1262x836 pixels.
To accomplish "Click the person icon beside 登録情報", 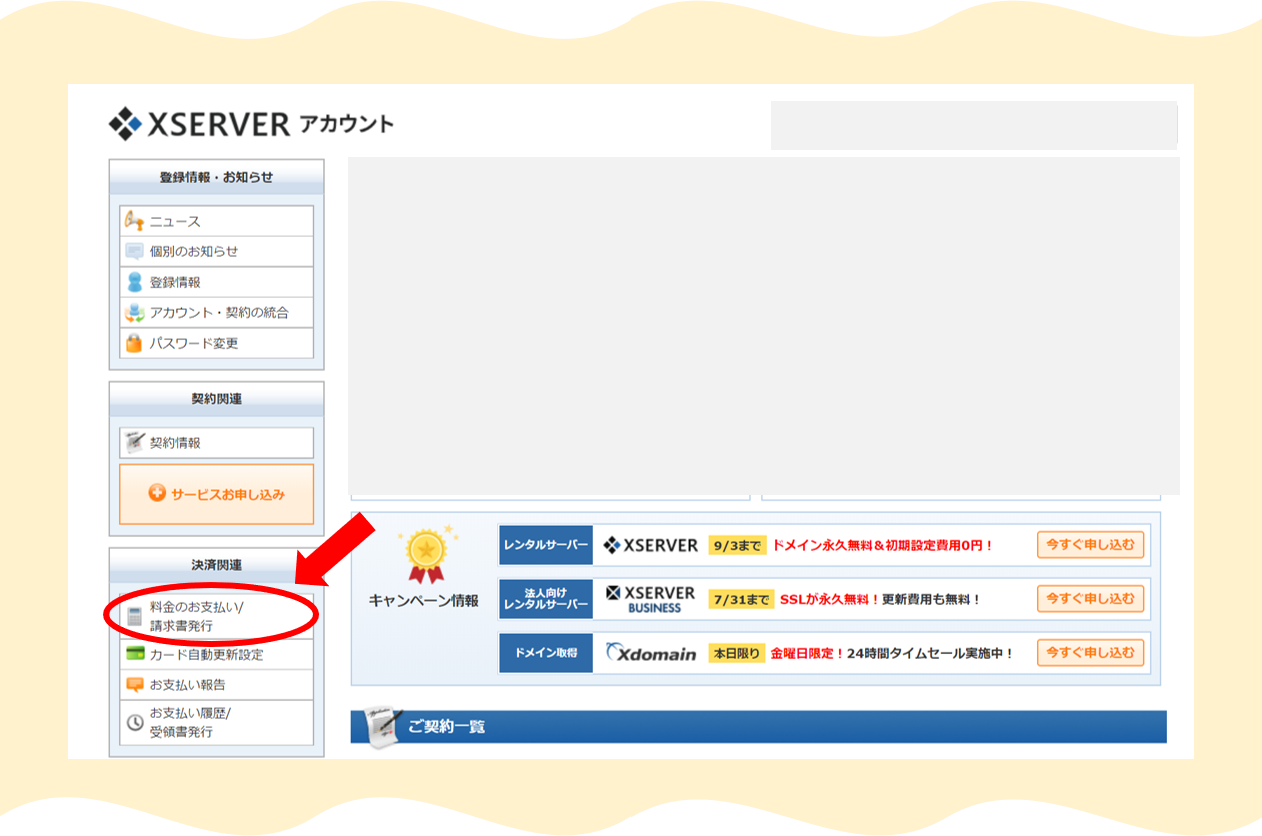I will [134, 282].
